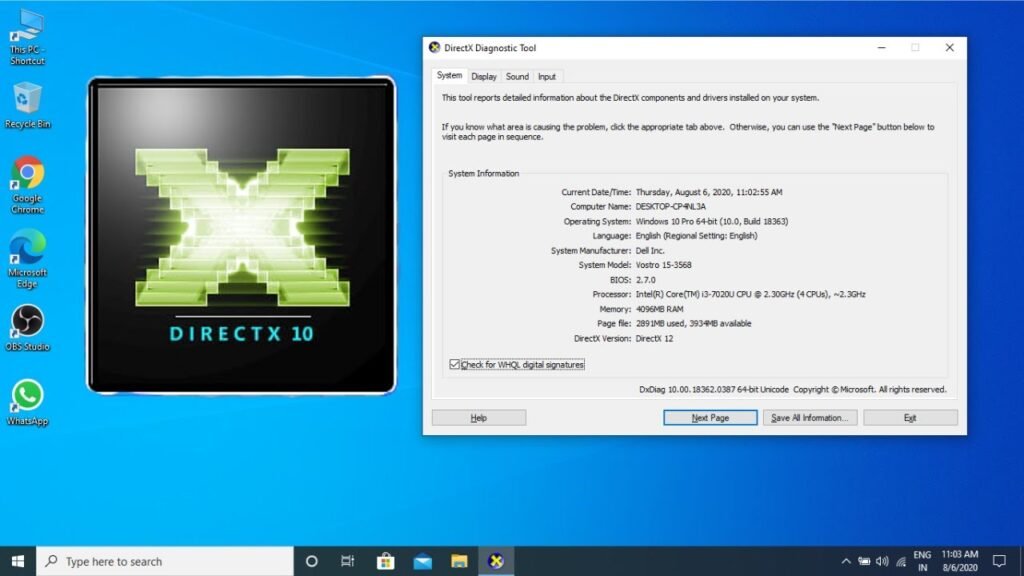The image size is (1024, 576).
Task: Click BIOS value 2.7.0
Action: [645, 280]
